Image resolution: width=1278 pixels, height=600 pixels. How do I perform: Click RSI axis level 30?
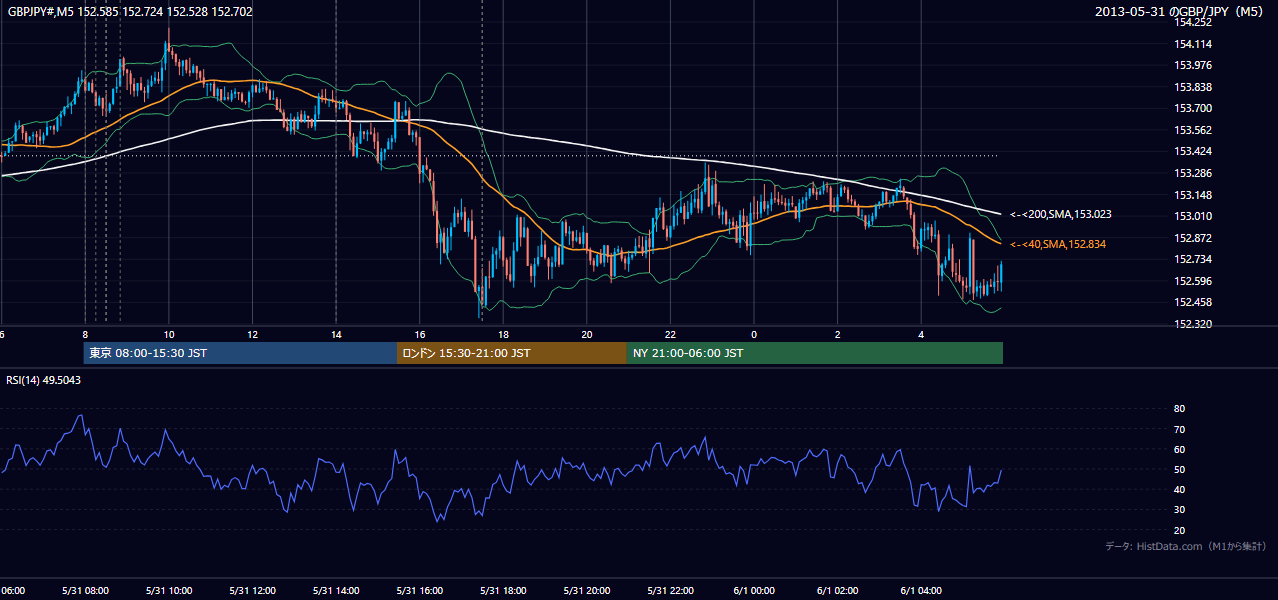(x=1179, y=510)
